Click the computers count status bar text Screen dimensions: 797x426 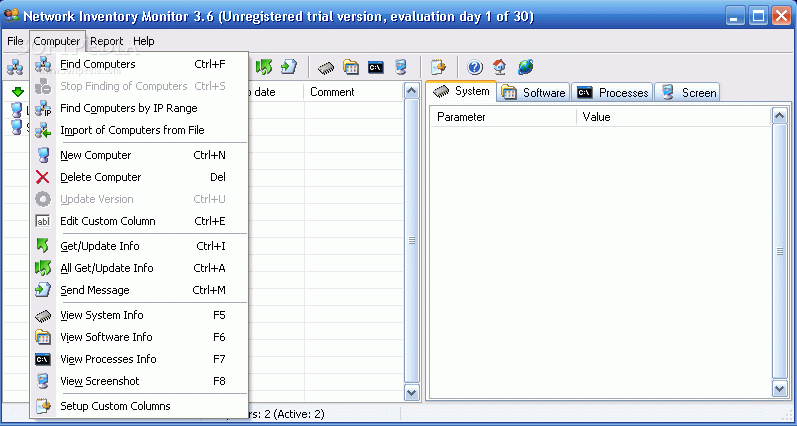coord(287,414)
